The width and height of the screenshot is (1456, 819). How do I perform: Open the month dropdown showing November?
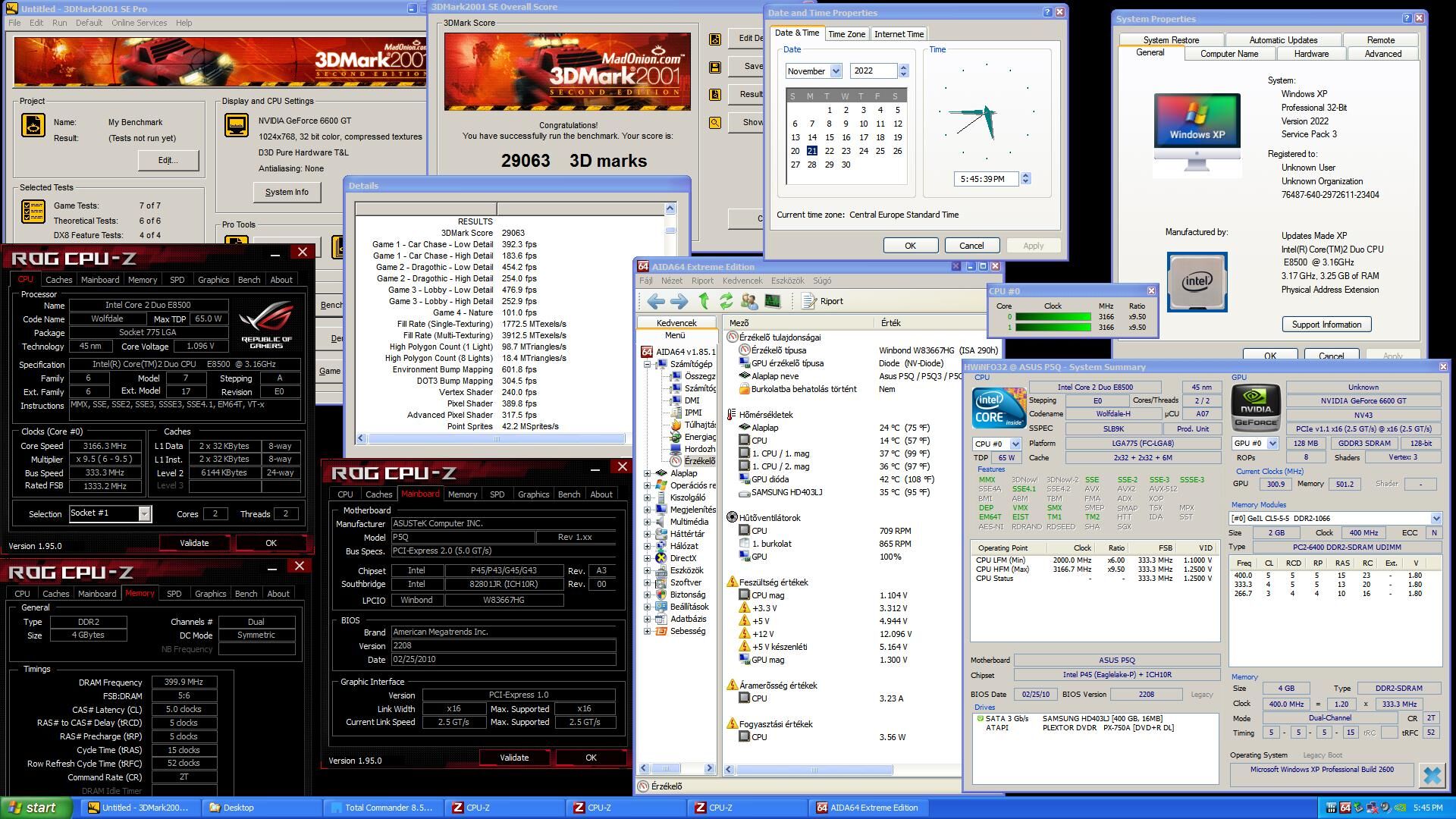click(836, 71)
